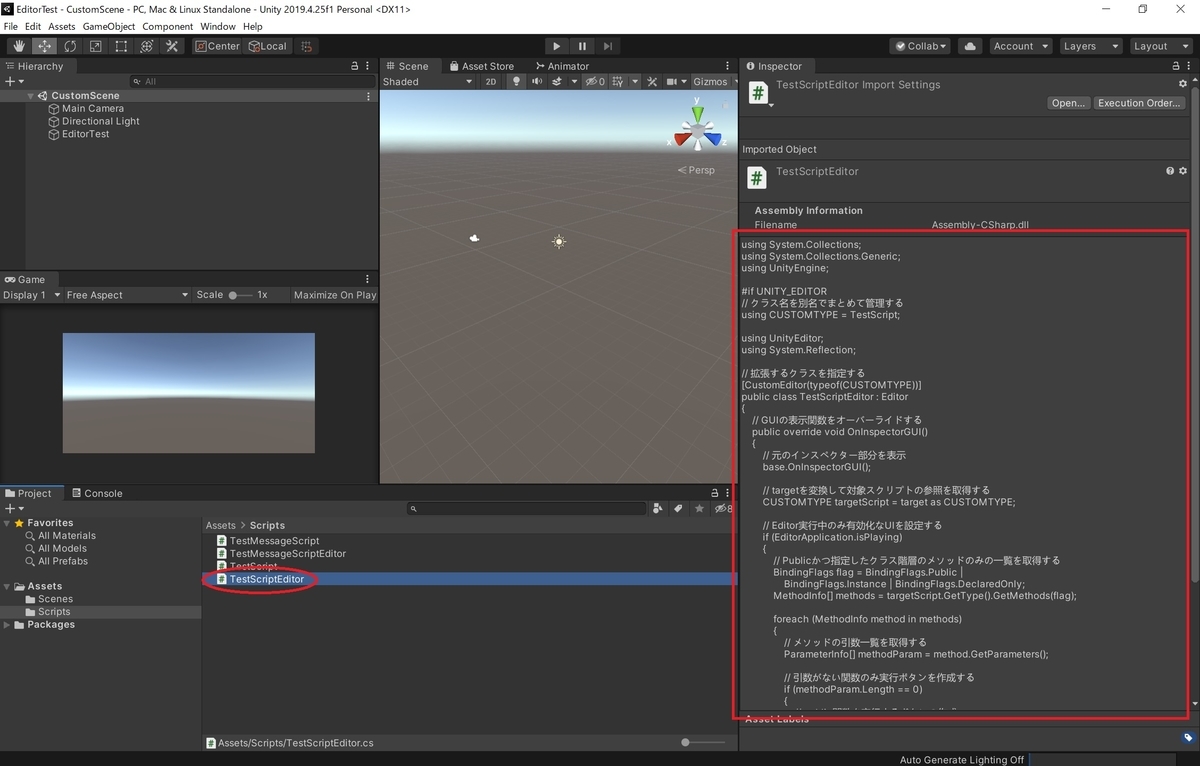This screenshot has height=766, width=1200.
Task: Toggle scene lighting bulb
Action: click(x=516, y=82)
